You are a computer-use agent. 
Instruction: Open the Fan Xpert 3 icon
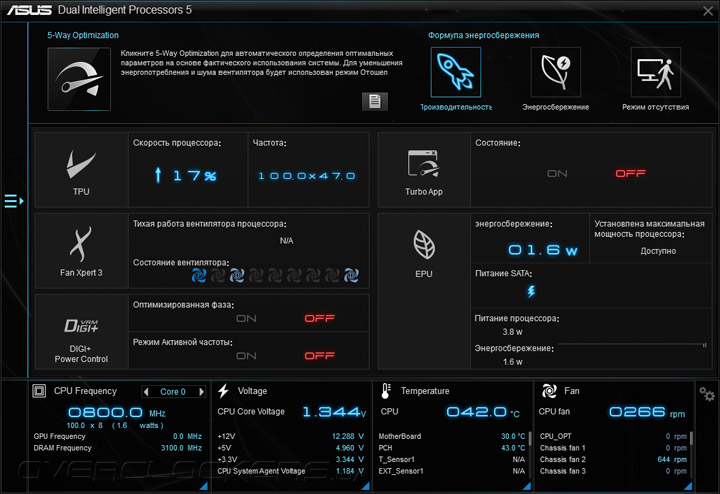point(81,244)
